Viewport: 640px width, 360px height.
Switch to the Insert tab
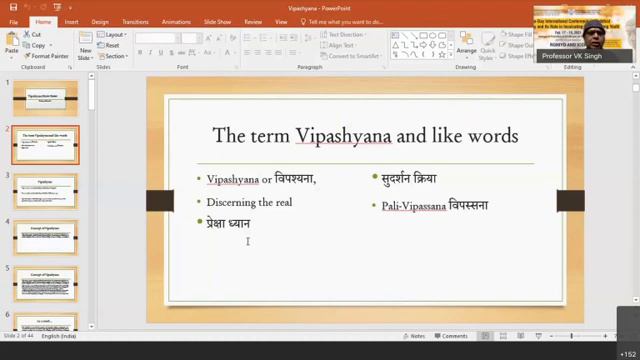pos(71,22)
